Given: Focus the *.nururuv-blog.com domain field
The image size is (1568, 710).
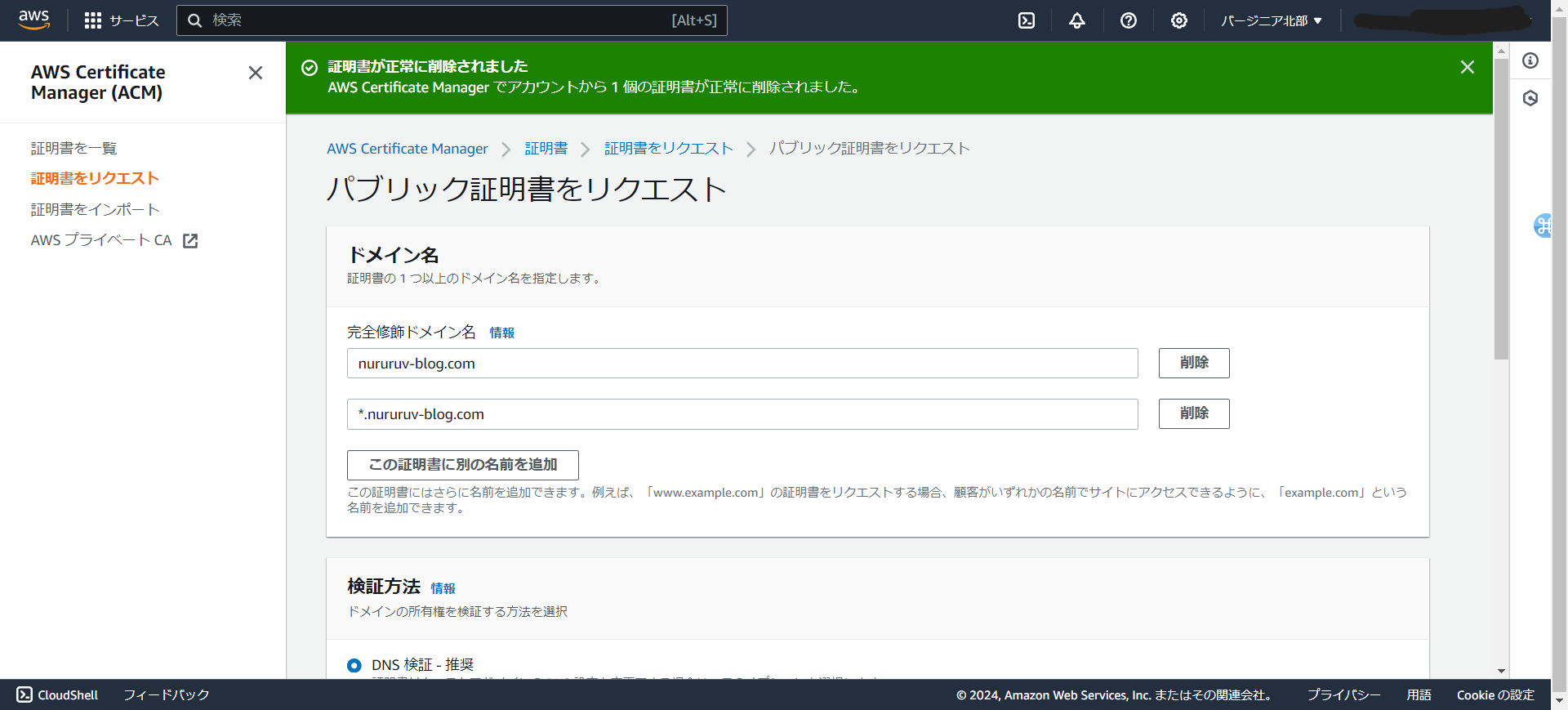Looking at the screenshot, I should pos(742,414).
